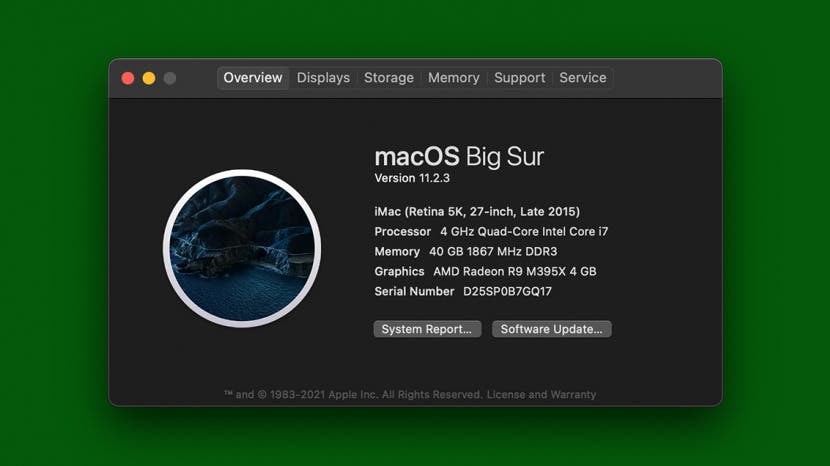Click the Graphics label
The image size is (830, 466).
click(399, 271)
